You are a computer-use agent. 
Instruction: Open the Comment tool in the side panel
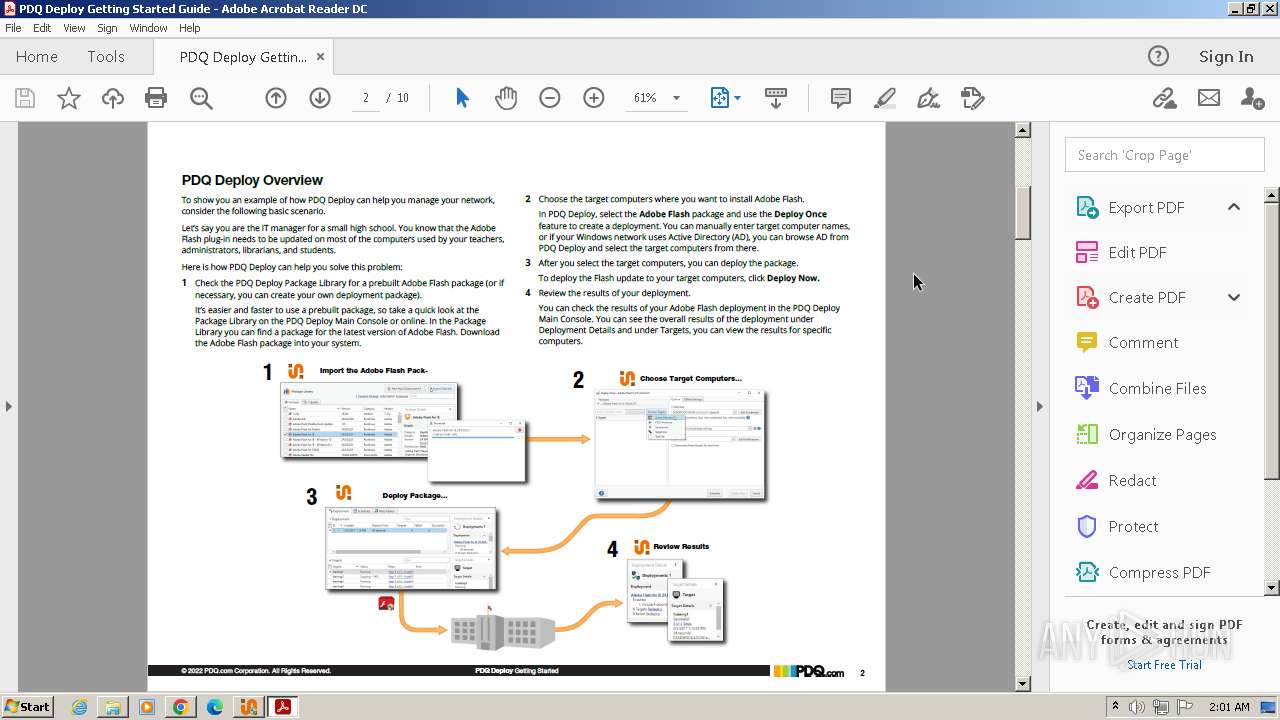pyautogui.click(x=1143, y=342)
